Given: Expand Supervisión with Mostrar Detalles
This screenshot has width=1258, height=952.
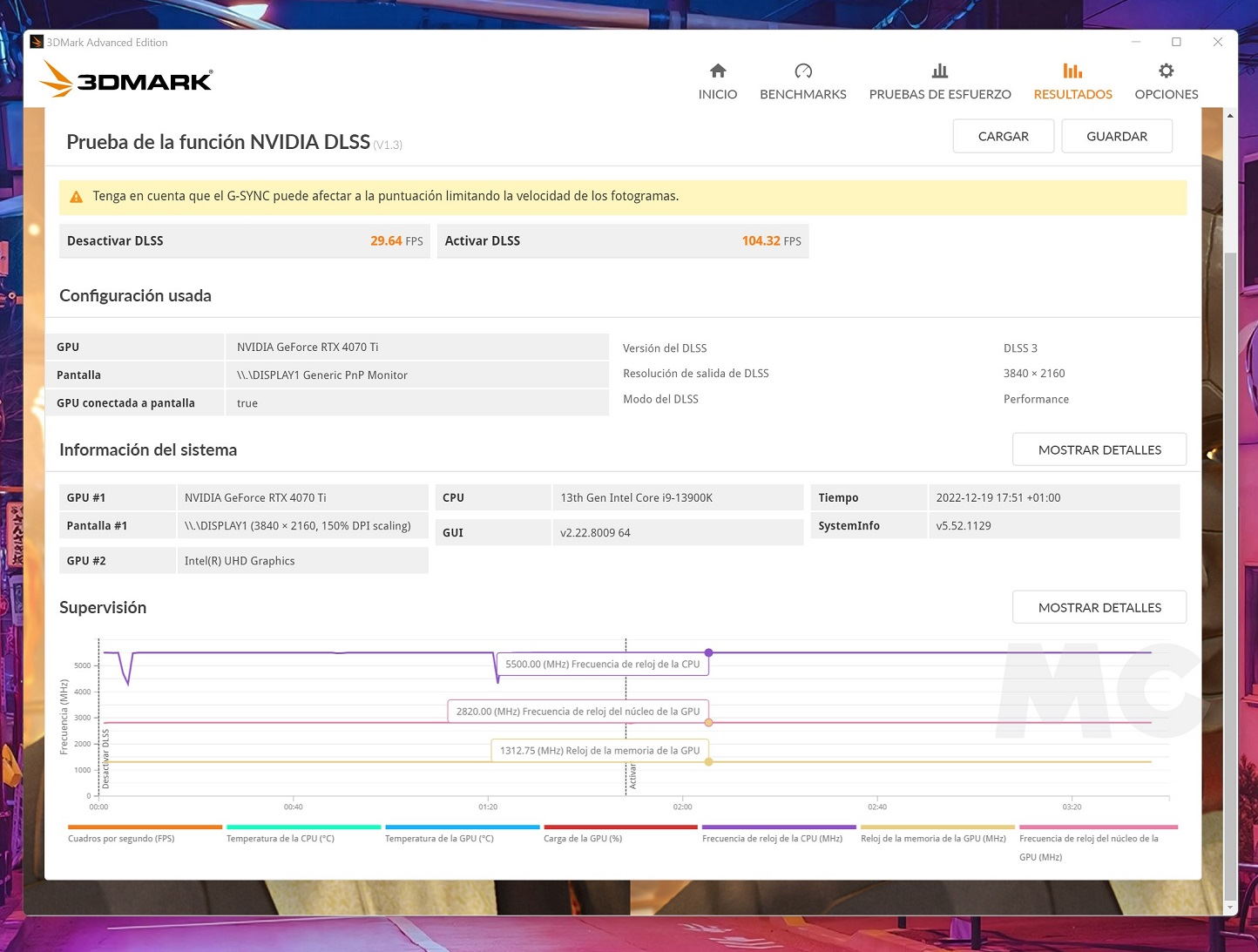Looking at the screenshot, I should coord(1099,607).
